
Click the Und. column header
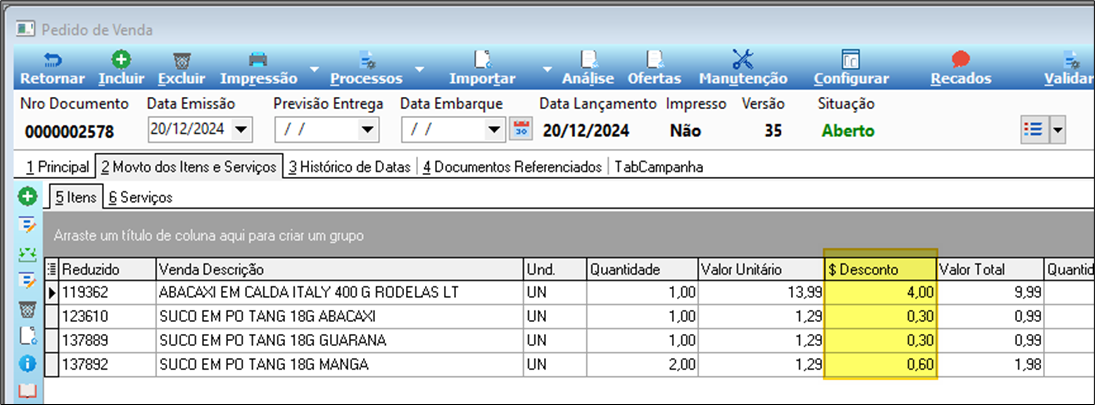click(x=554, y=270)
